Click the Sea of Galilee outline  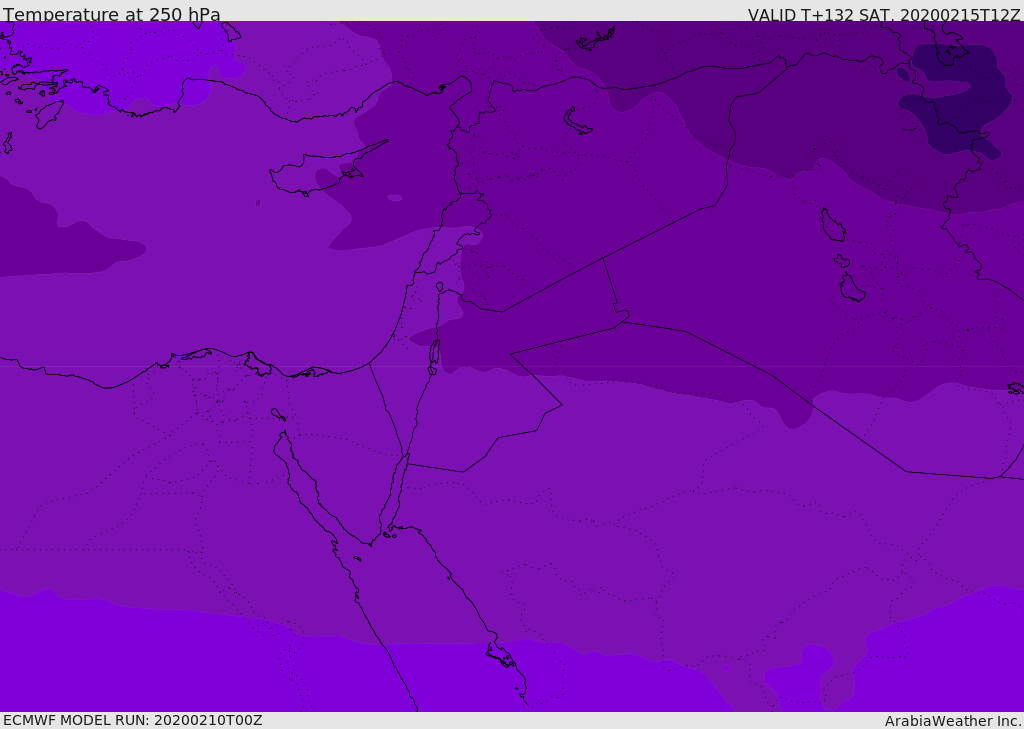[439, 287]
